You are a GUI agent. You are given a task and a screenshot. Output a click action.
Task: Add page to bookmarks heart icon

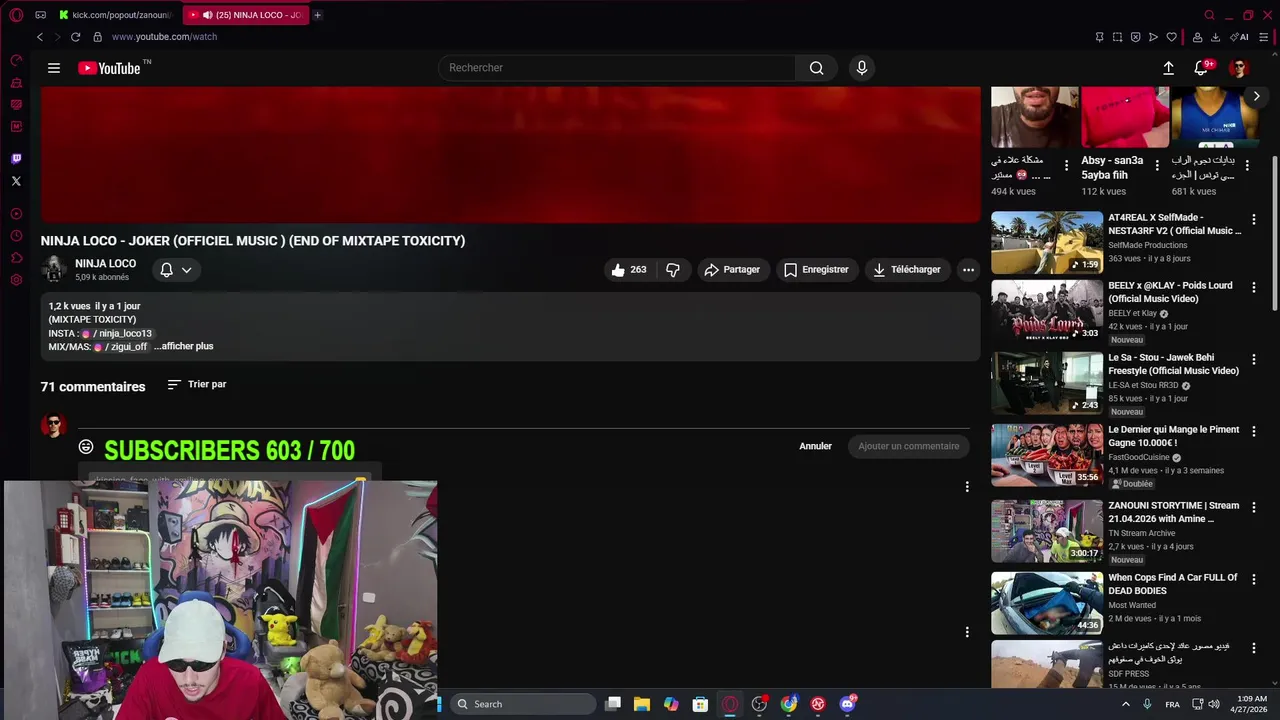coord(1171,37)
